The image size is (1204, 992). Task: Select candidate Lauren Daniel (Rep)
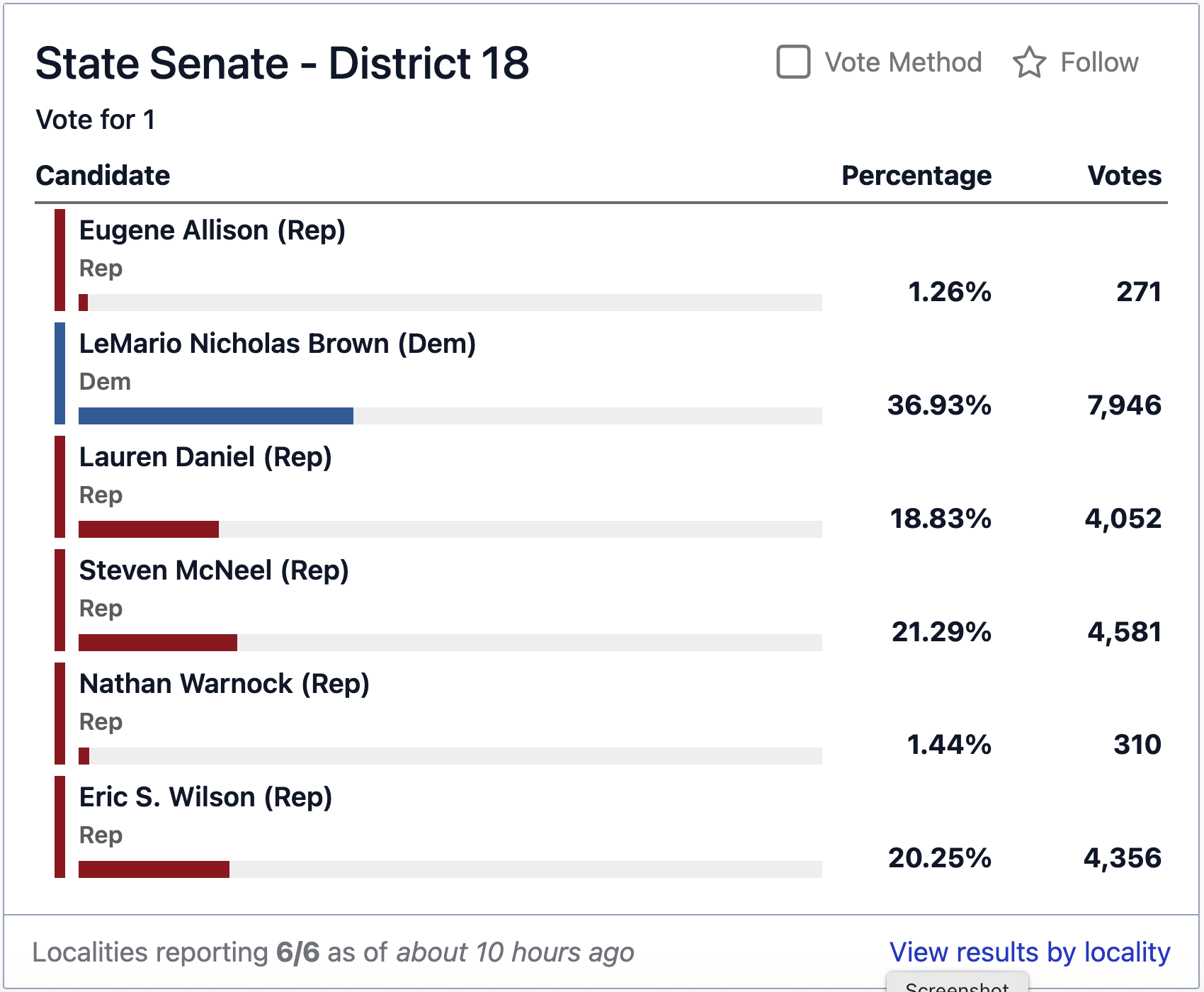tap(205, 457)
